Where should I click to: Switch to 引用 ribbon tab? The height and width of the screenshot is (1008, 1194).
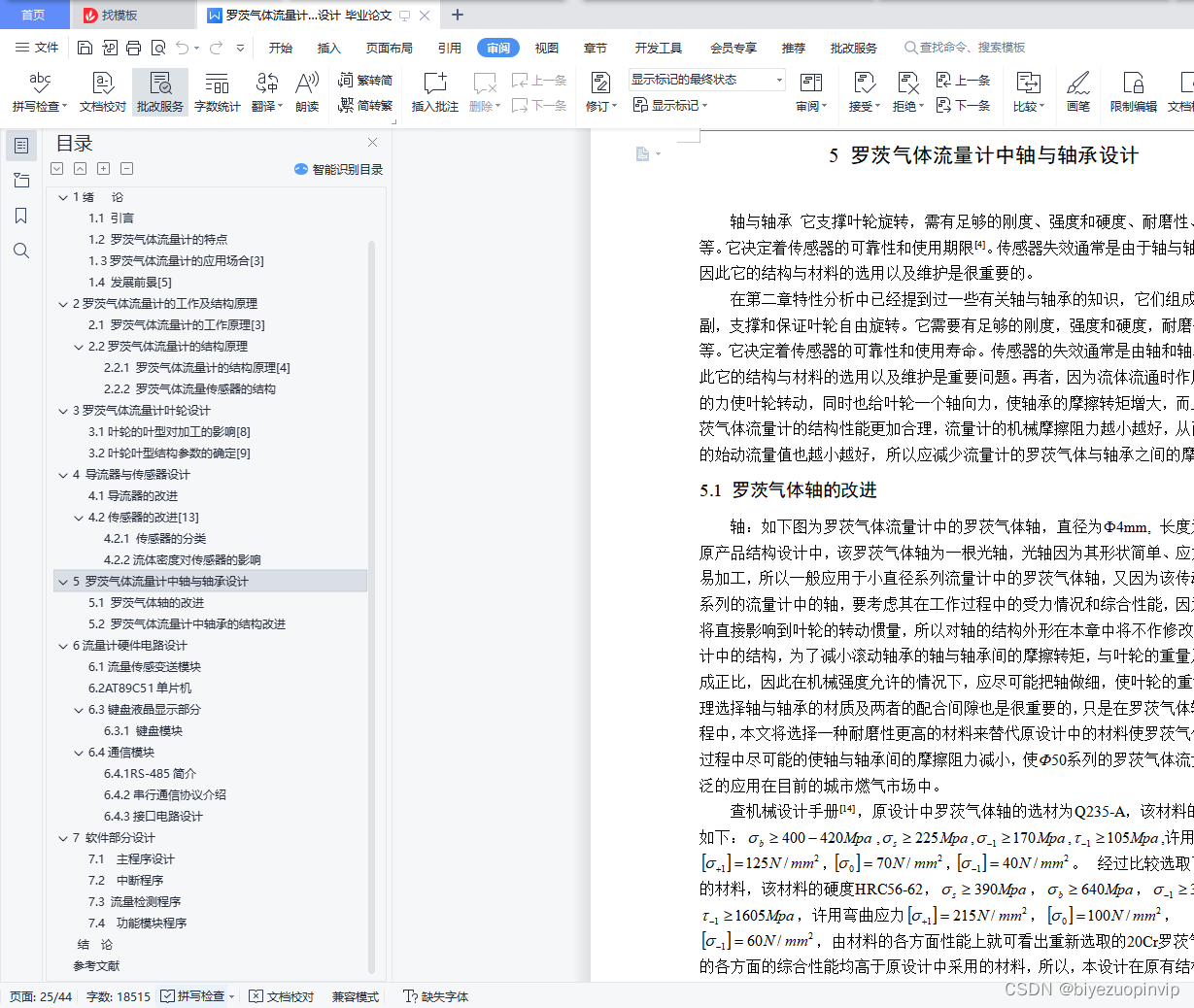pyautogui.click(x=450, y=48)
